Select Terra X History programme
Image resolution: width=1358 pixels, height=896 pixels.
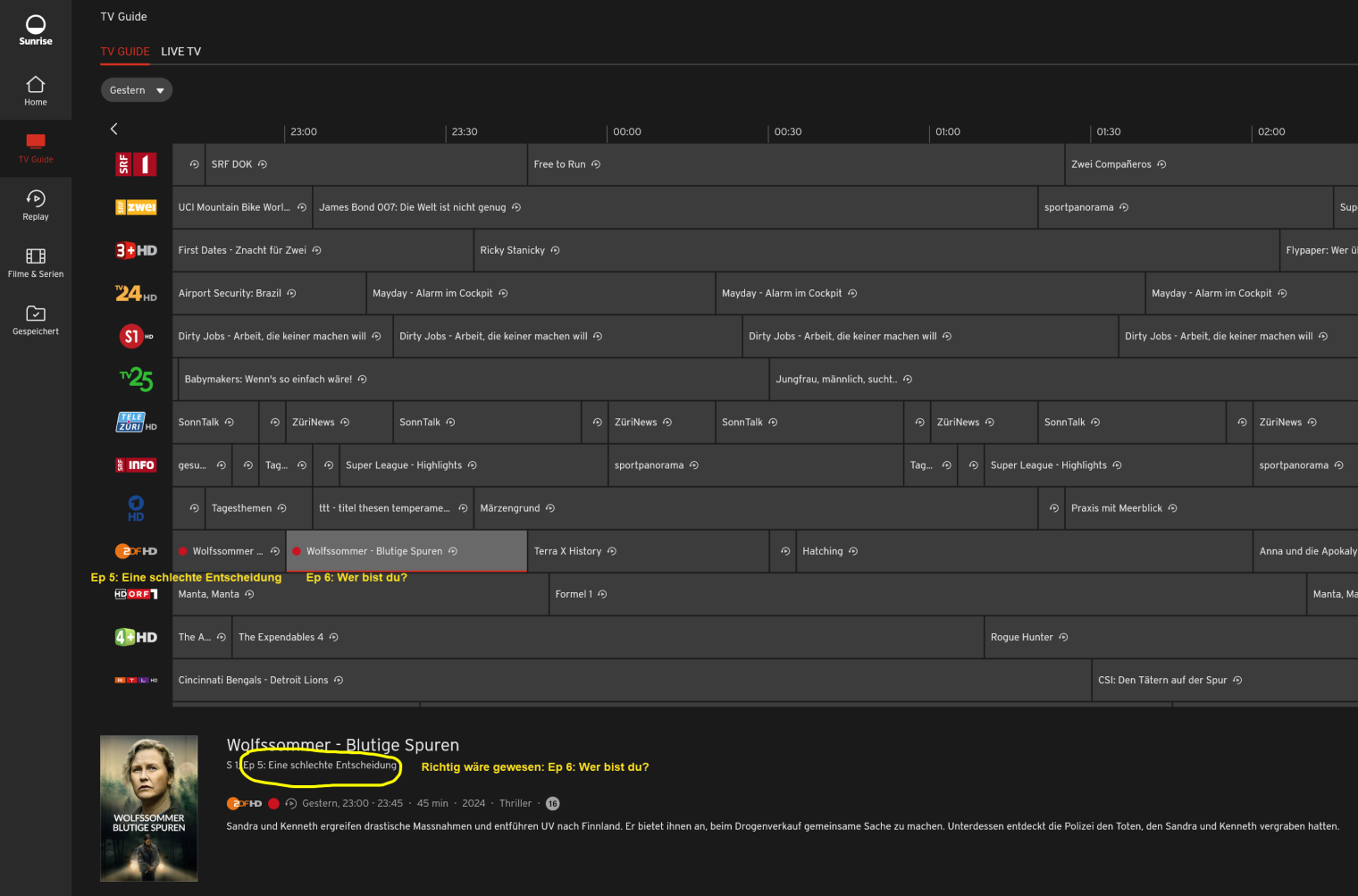click(x=567, y=551)
